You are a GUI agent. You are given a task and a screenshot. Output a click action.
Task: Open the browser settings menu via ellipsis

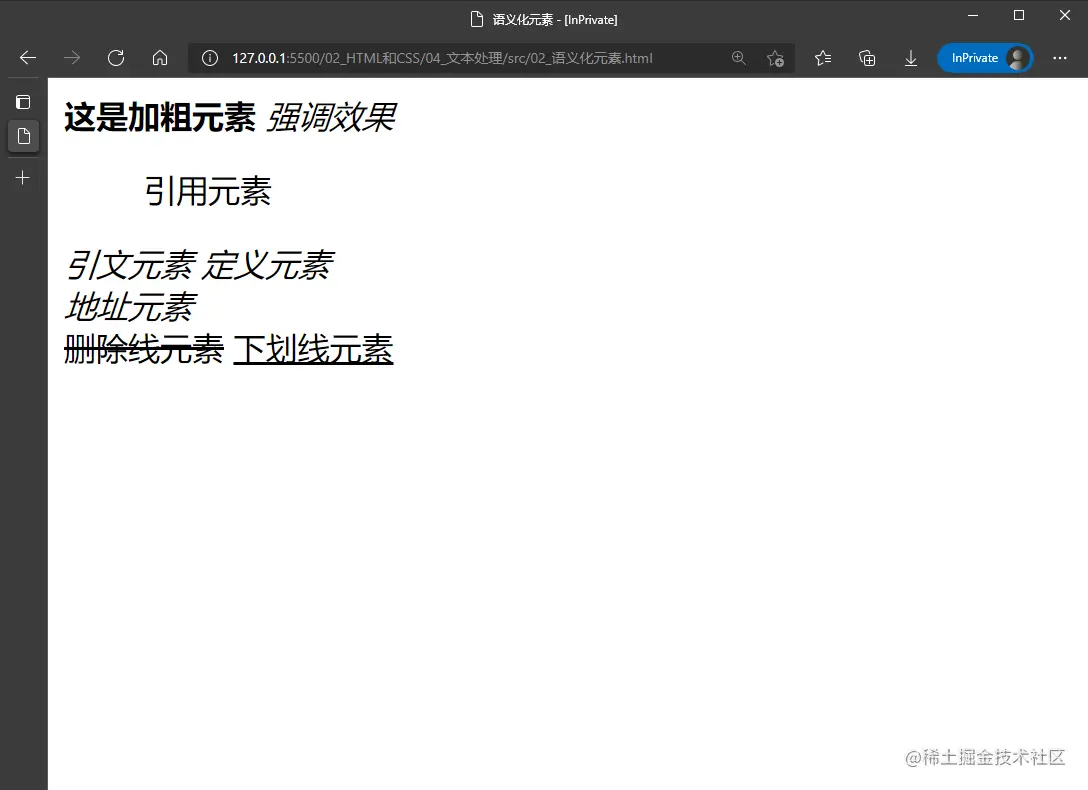tap(1060, 58)
